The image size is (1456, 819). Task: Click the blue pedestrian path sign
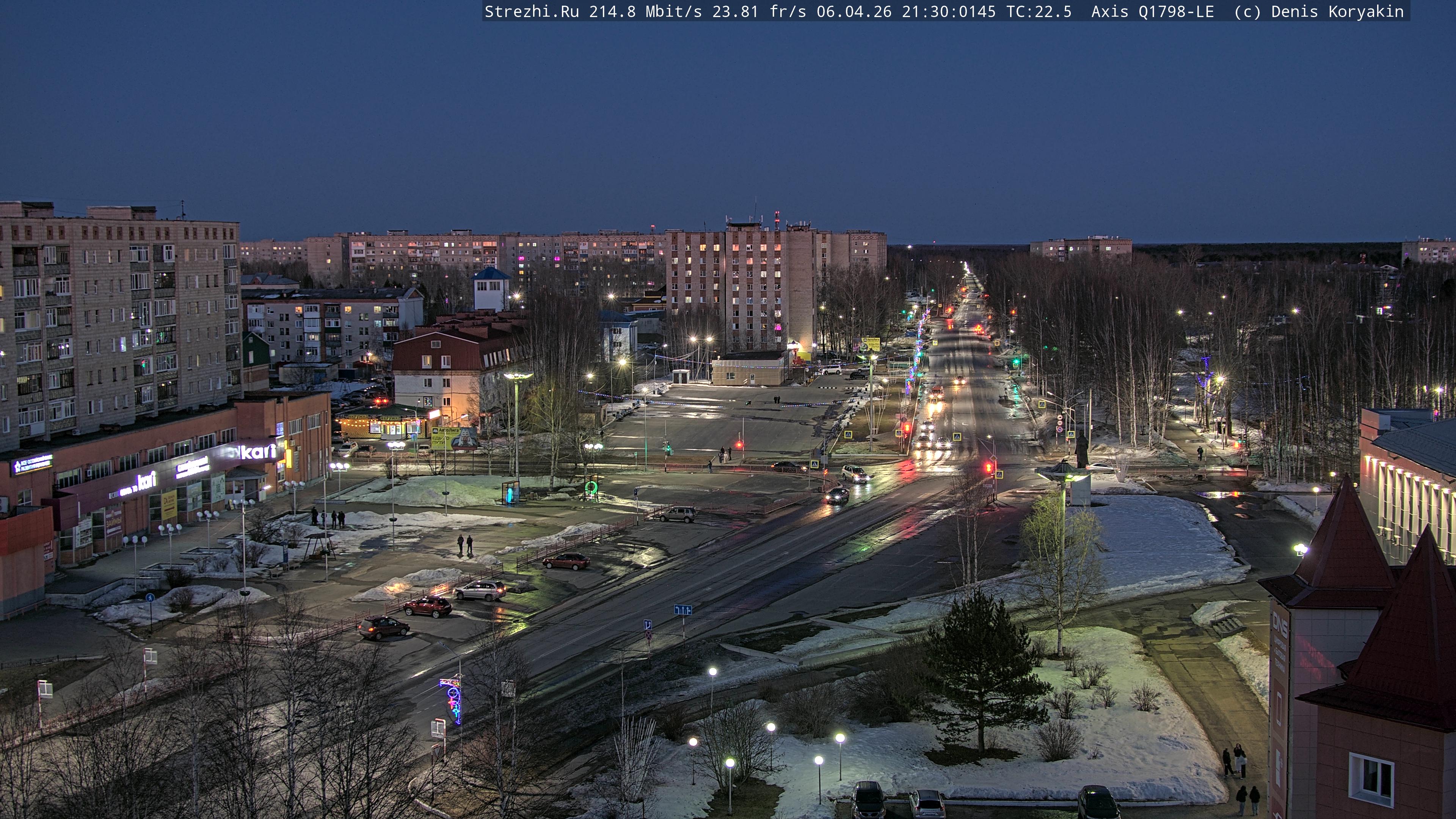[x=150, y=598]
